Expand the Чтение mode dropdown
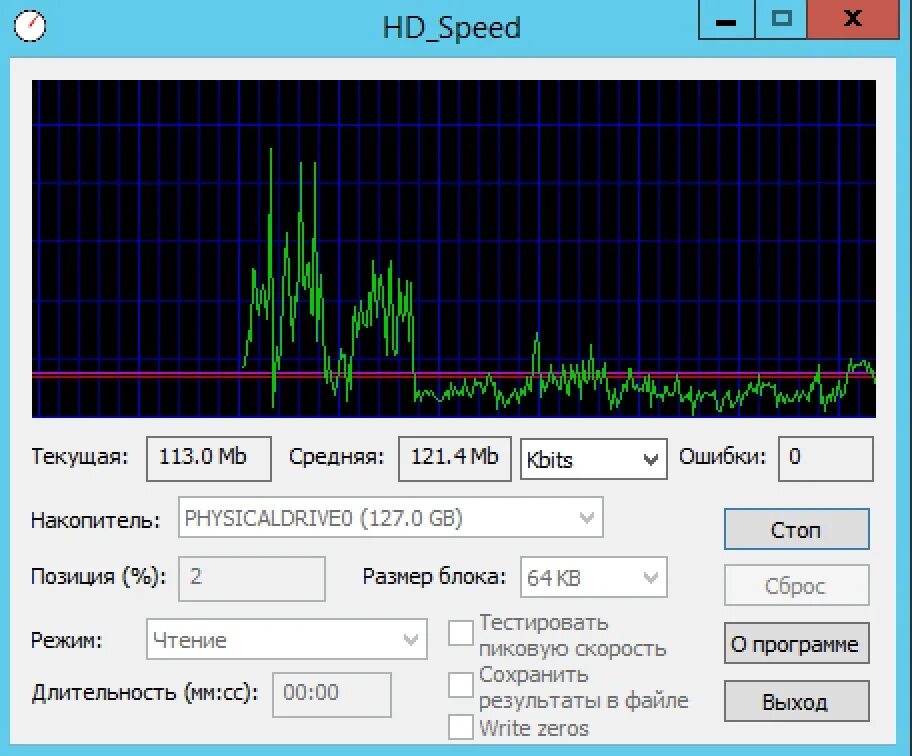The height and width of the screenshot is (756, 912). pos(286,639)
